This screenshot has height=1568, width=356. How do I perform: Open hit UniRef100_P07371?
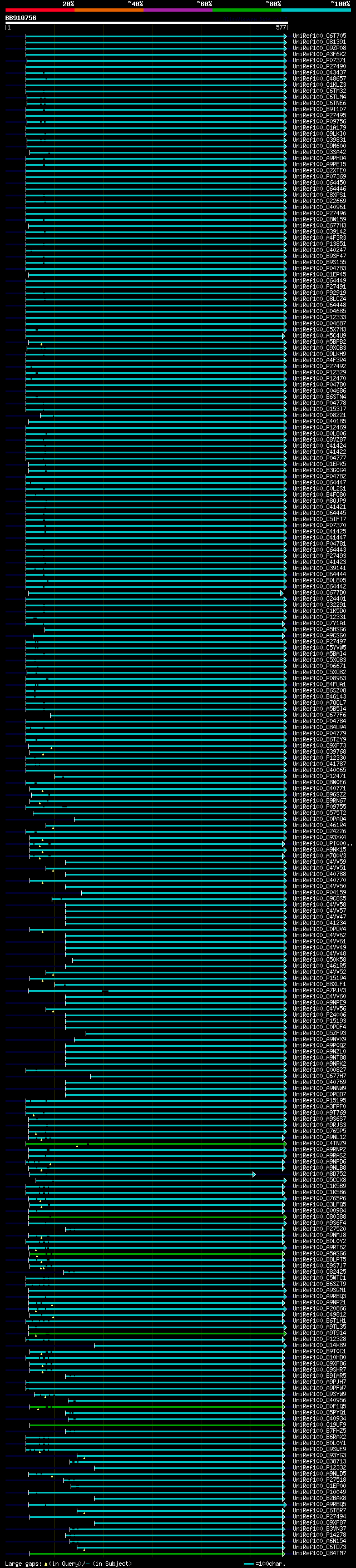click(x=319, y=60)
